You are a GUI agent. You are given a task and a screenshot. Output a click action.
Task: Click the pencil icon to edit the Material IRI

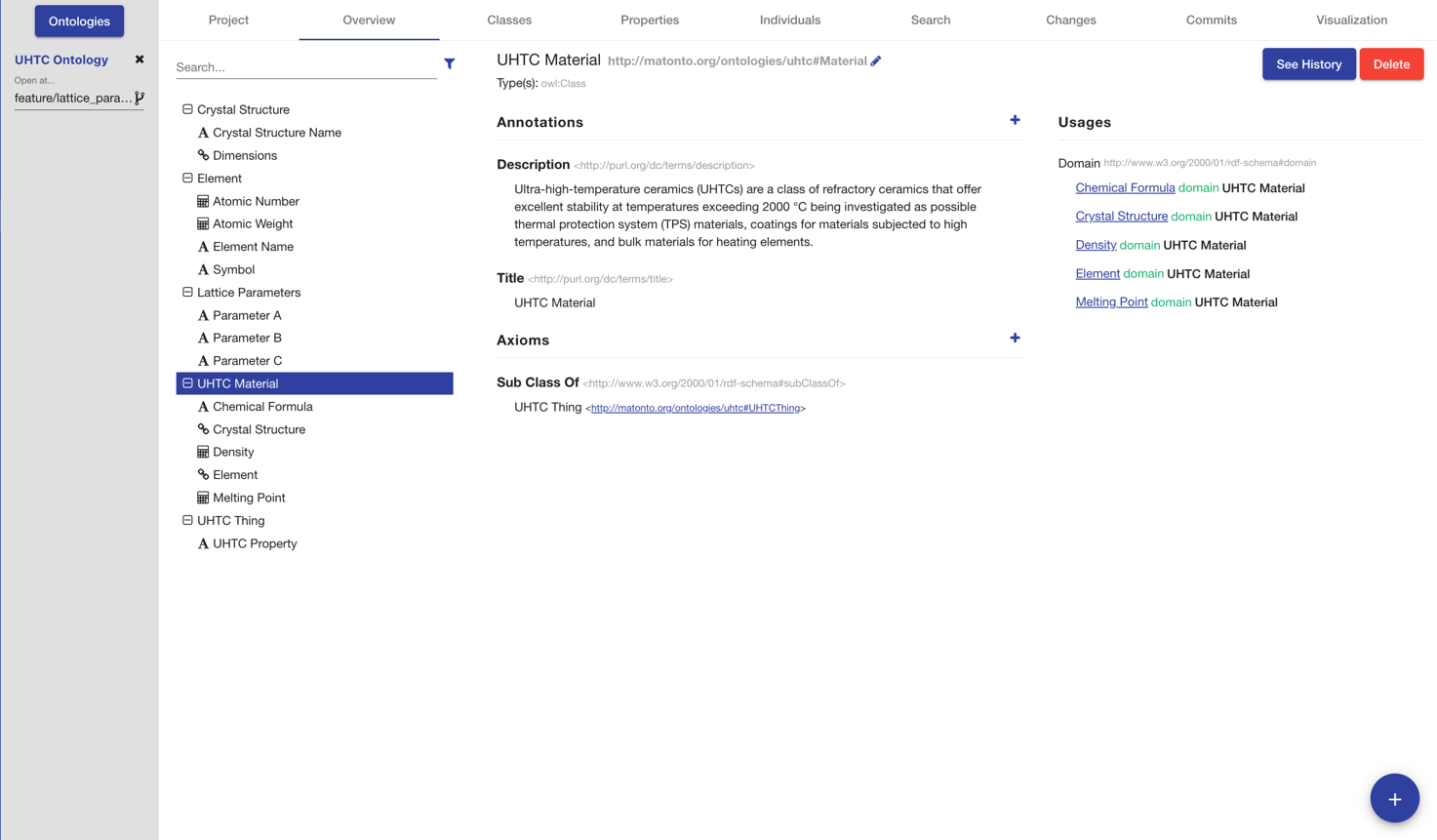point(875,60)
